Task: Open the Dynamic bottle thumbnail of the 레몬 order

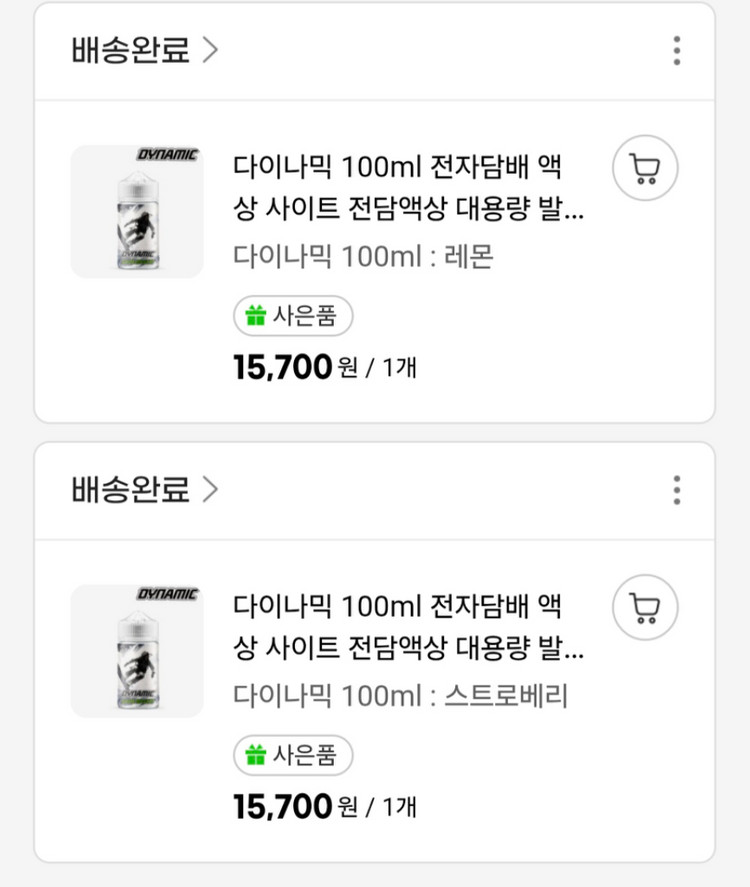Action: [137, 212]
